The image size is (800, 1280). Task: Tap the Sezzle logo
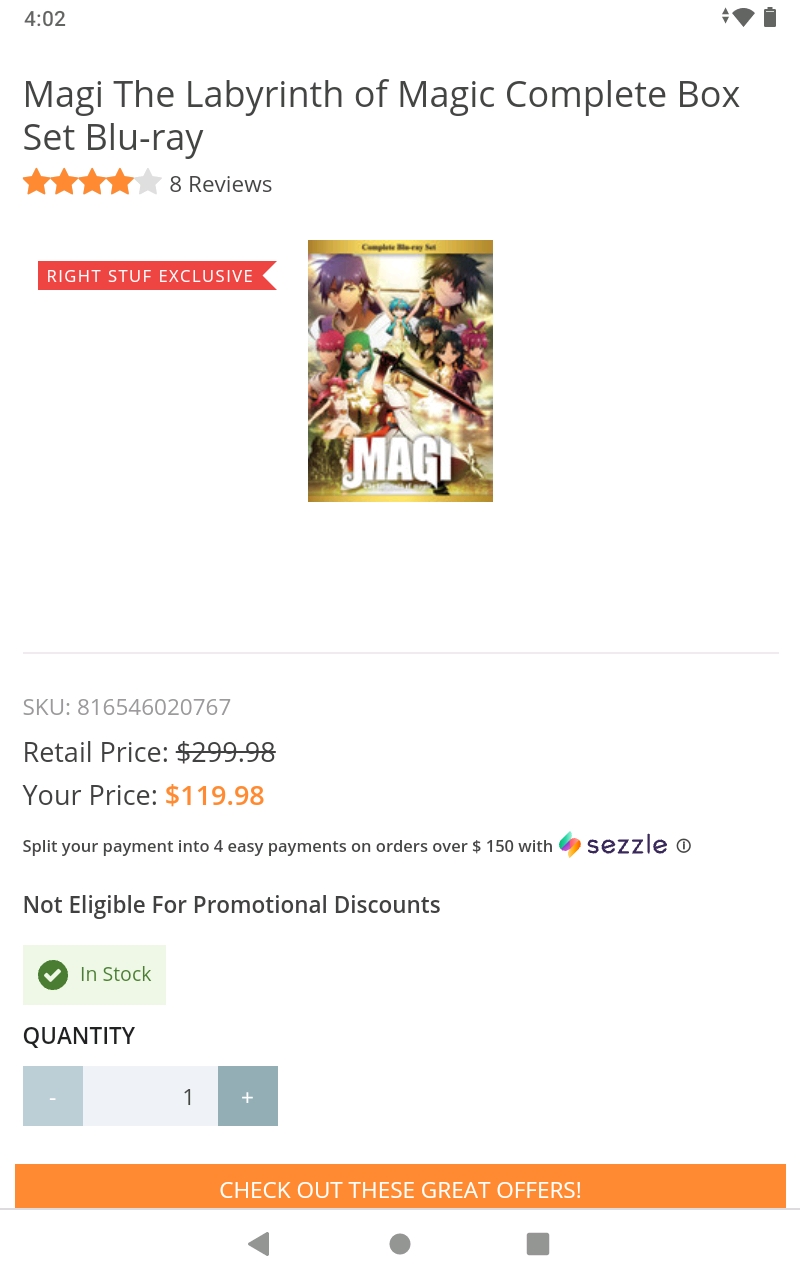click(613, 845)
